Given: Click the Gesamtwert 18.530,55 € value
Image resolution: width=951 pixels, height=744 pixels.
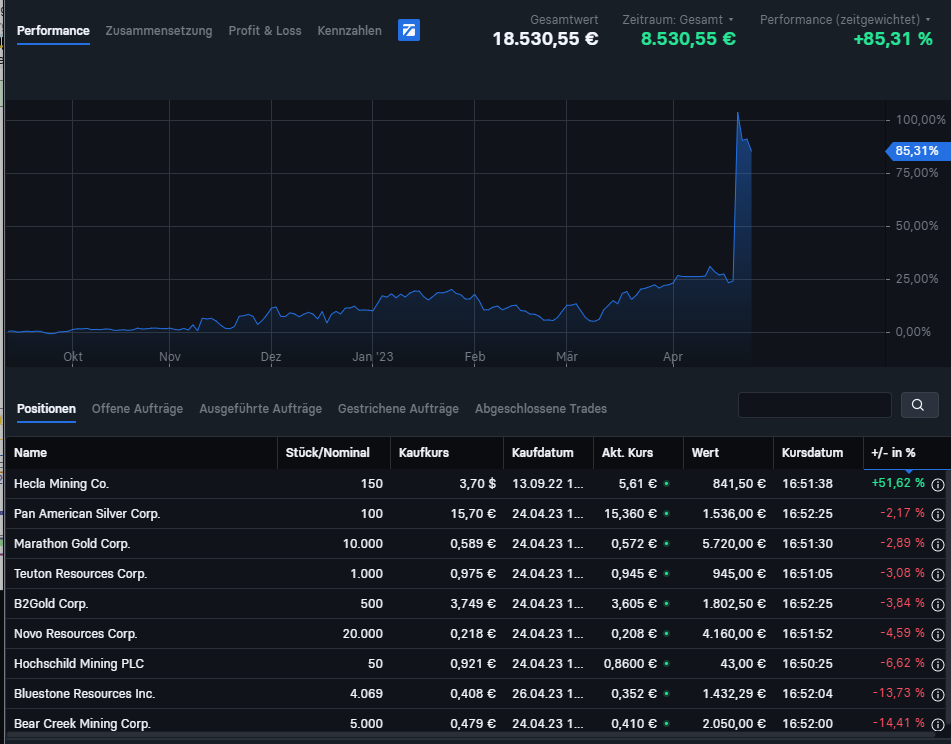Looking at the screenshot, I should (545, 39).
